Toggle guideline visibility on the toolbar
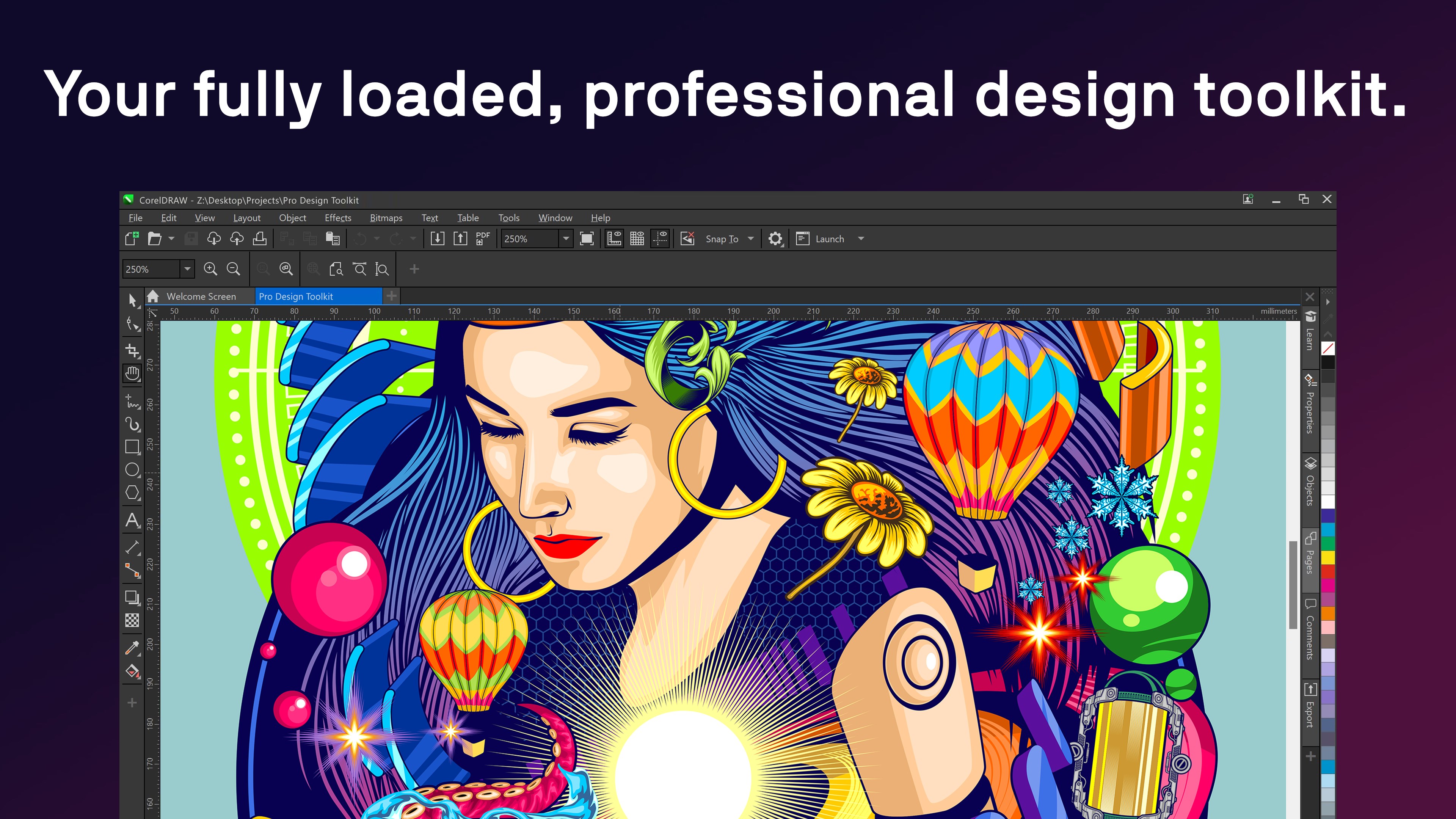The height and width of the screenshot is (819, 1456). (x=660, y=238)
